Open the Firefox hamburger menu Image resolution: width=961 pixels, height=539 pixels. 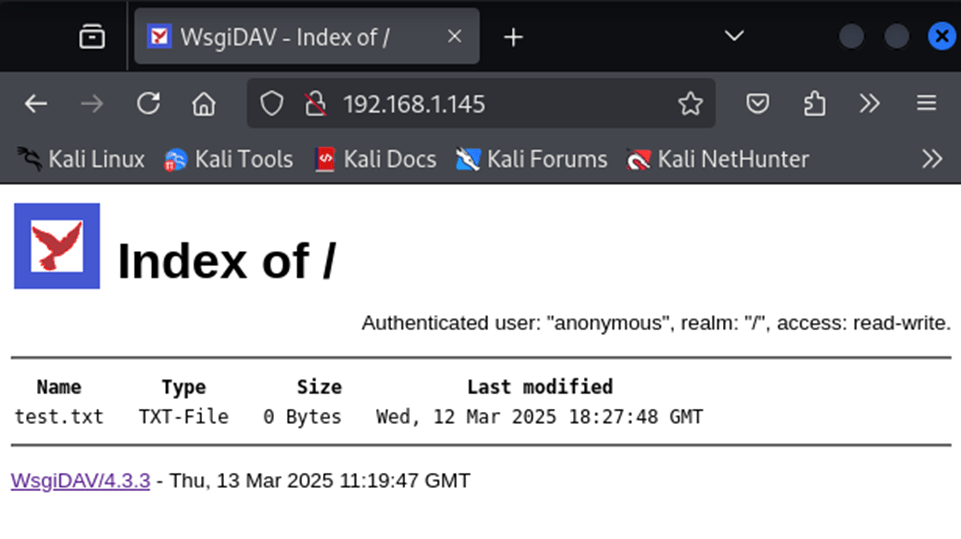[x=926, y=104]
